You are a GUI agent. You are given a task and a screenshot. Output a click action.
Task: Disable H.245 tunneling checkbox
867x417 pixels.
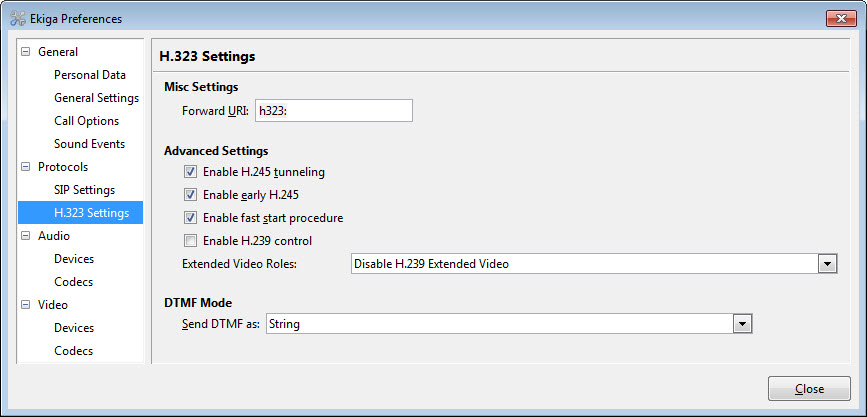click(x=190, y=172)
